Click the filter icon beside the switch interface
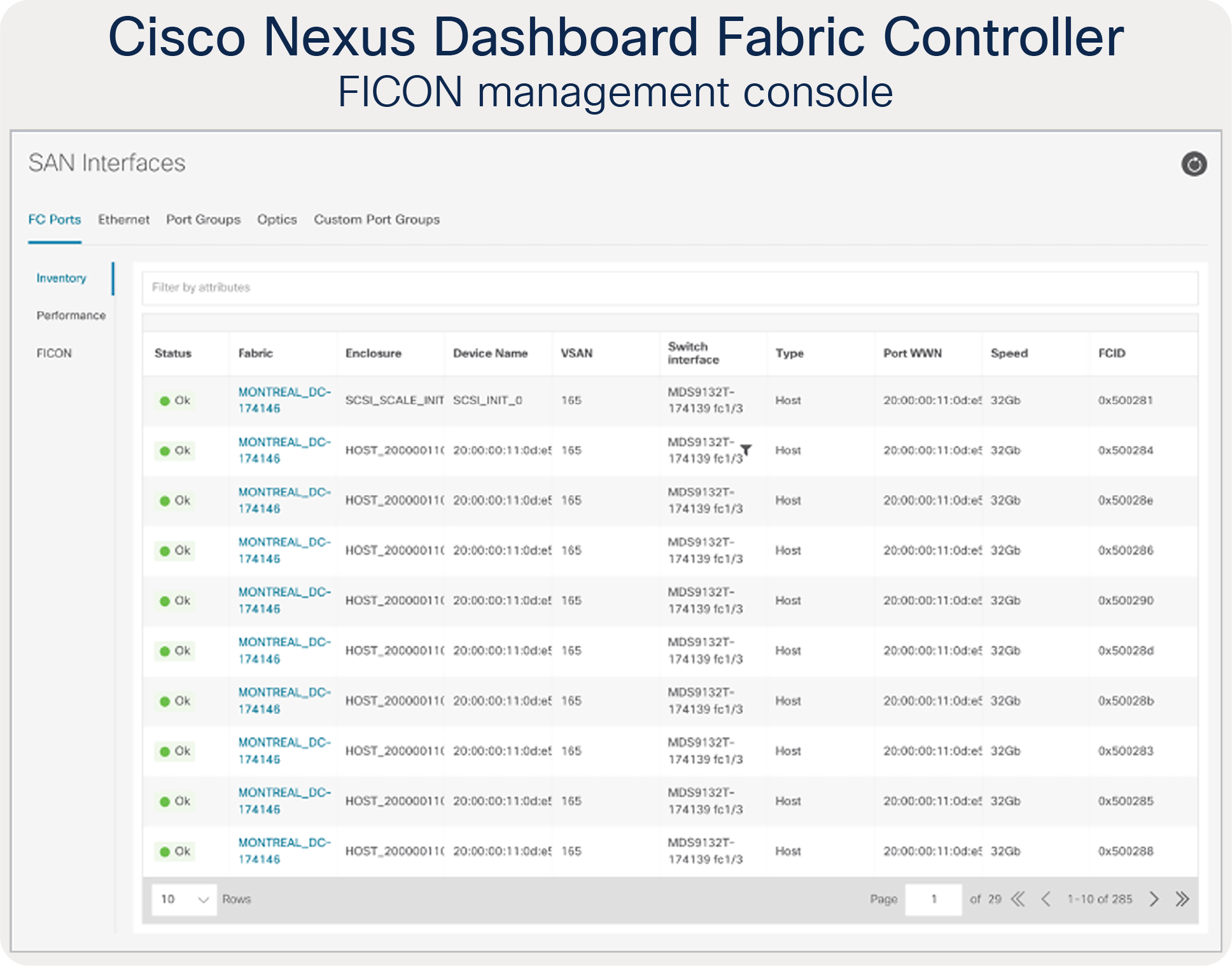 746,450
